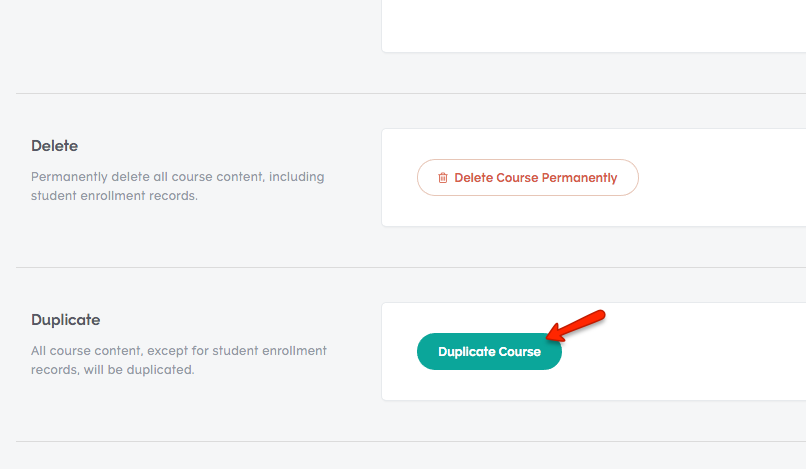Image resolution: width=806 pixels, height=469 pixels.
Task: Click the word 'Permanently' on the delete button
Action: point(579,178)
